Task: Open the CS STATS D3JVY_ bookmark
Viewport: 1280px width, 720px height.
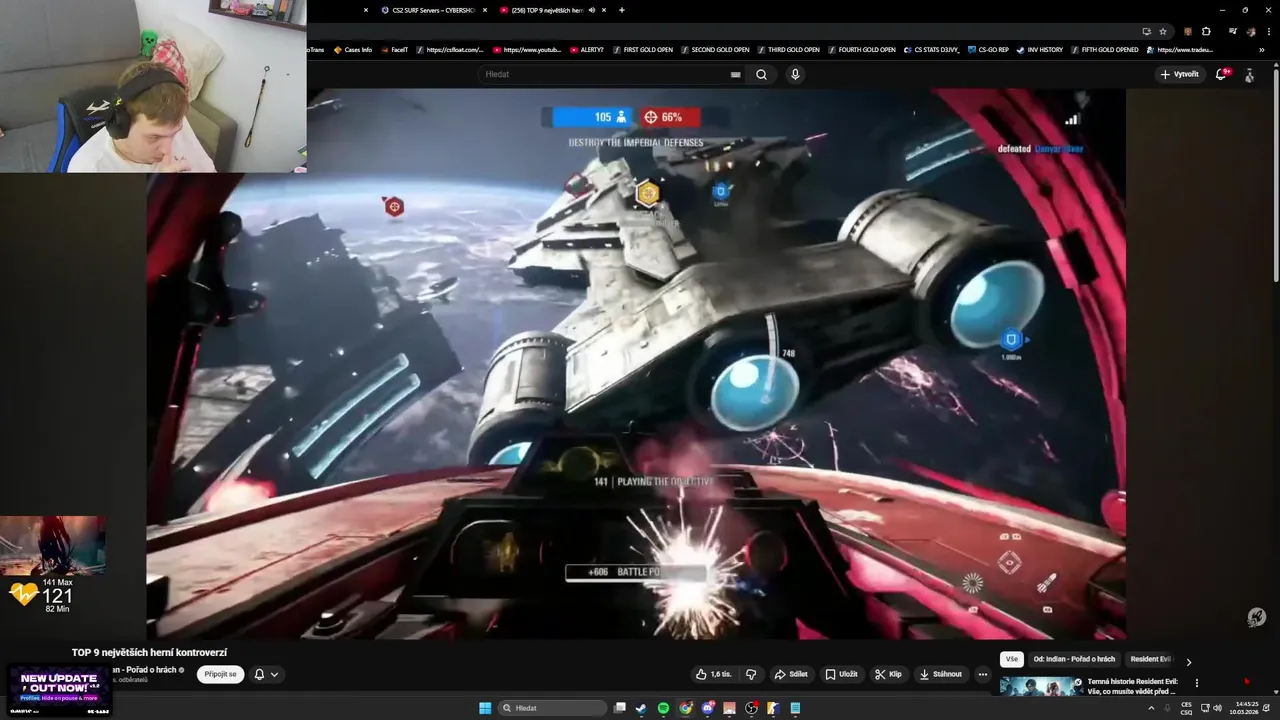Action: [932, 49]
